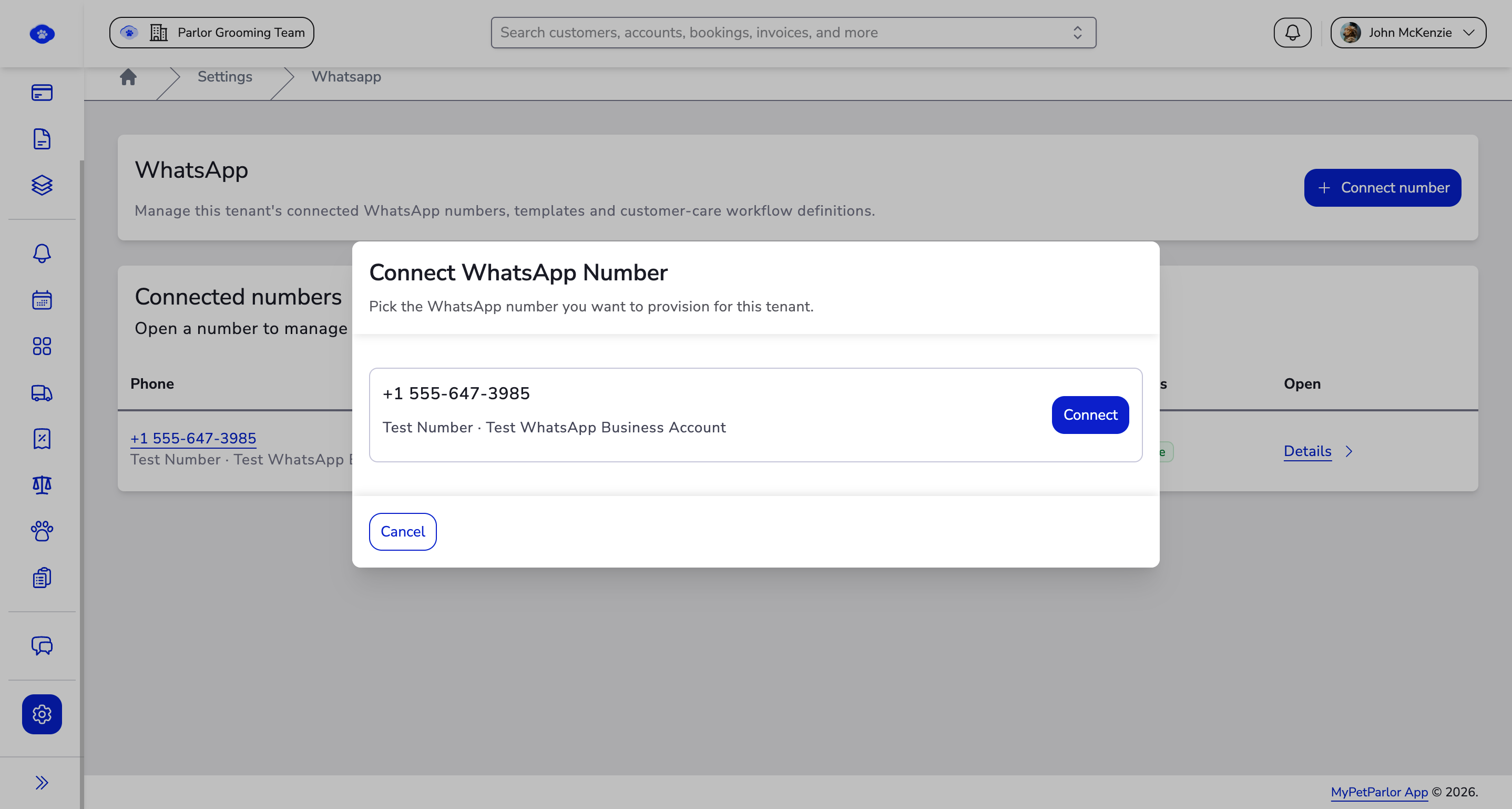Select the settings gear icon

42,714
